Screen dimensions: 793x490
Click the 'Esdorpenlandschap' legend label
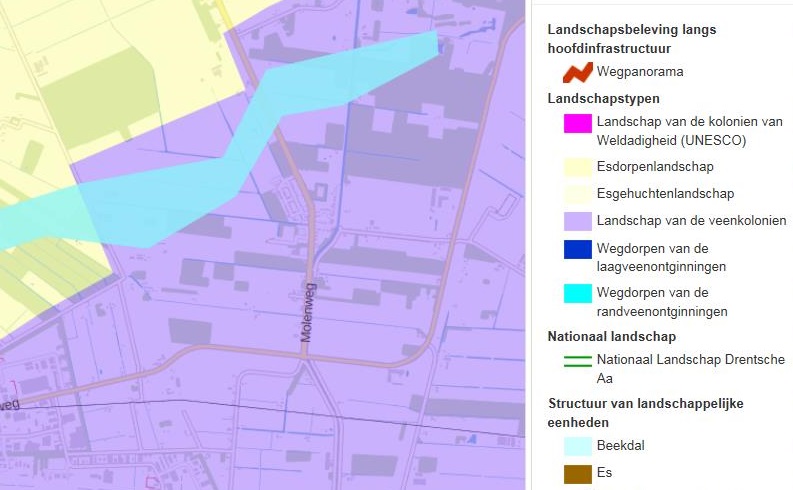click(655, 166)
